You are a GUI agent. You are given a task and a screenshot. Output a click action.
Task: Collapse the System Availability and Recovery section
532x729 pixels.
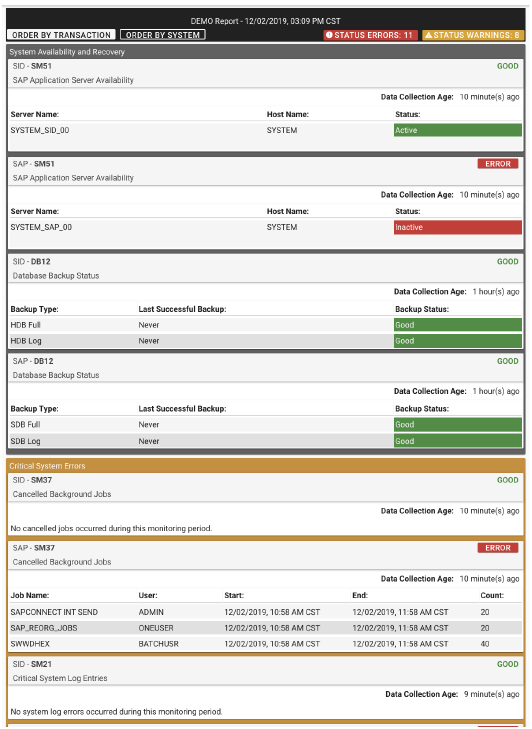(x=266, y=52)
